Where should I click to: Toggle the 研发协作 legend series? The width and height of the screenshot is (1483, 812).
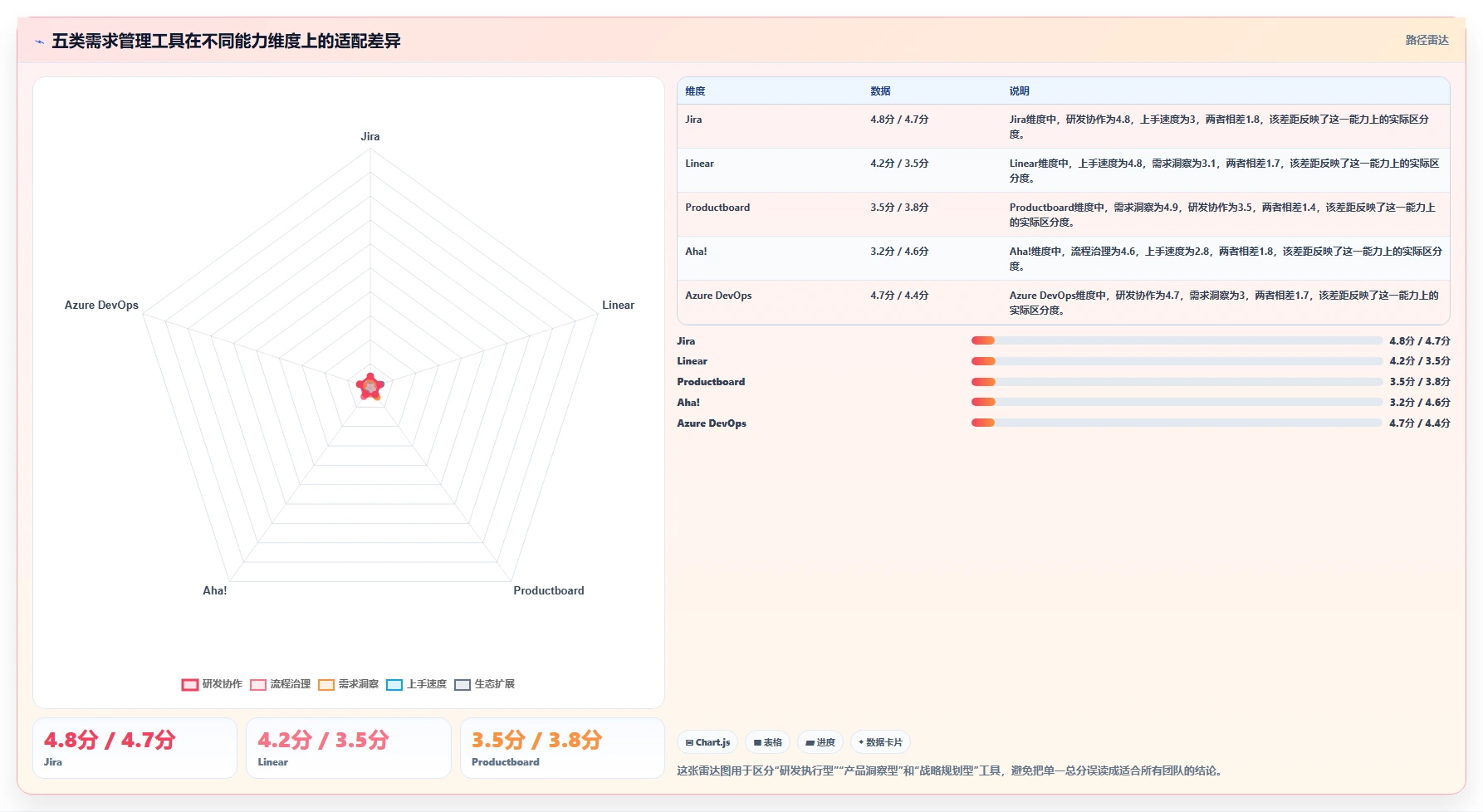(212, 684)
